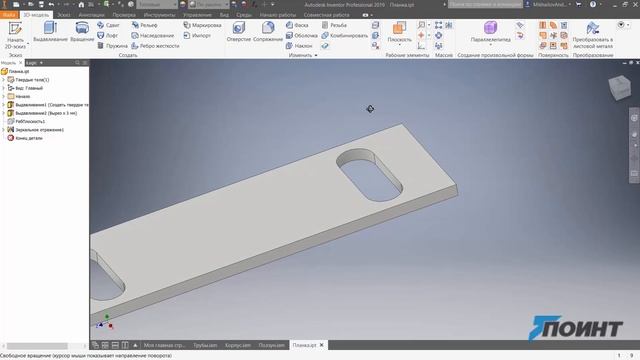
Task: Open the Корпус.iam document tab
Action: tap(238, 345)
